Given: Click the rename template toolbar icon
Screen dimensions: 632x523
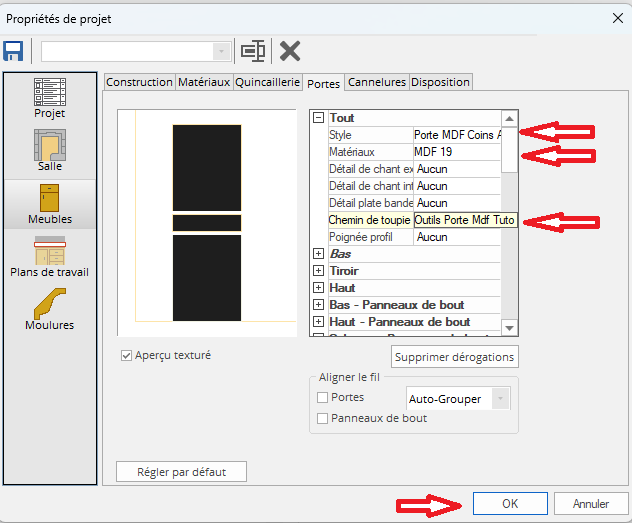Looking at the screenshot, I should [253, 51].
